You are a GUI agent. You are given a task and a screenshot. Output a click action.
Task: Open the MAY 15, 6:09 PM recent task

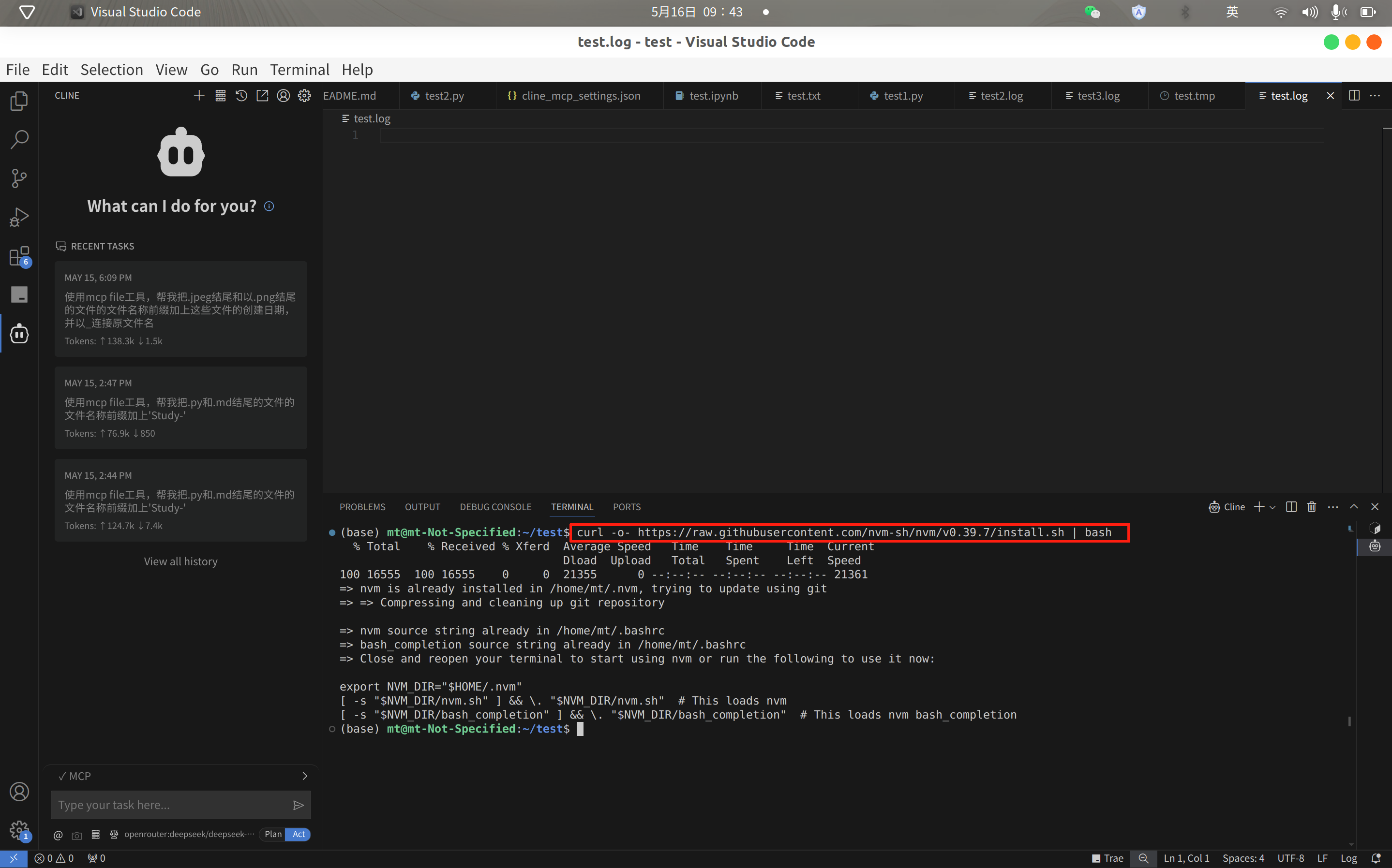point(180,309)
